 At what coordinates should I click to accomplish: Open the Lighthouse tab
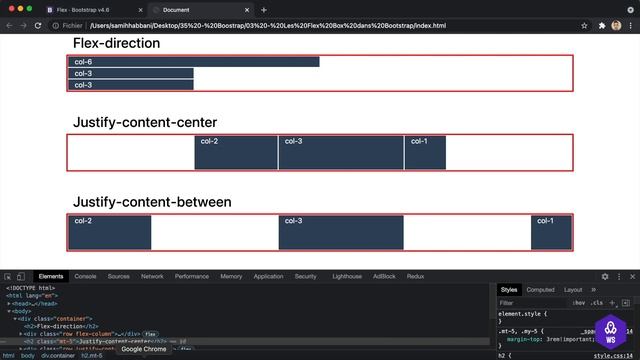[347, 276]
